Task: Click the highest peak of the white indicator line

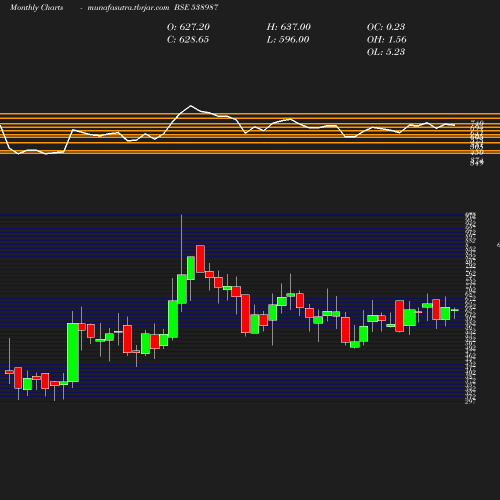Action: tap(191, 106)
